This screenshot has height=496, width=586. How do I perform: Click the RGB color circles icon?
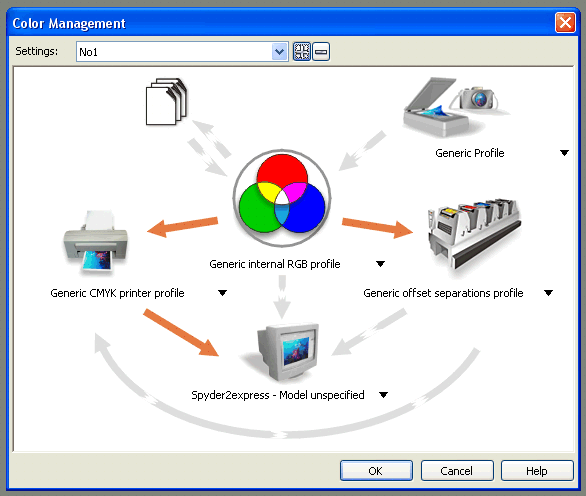[282, 198]
